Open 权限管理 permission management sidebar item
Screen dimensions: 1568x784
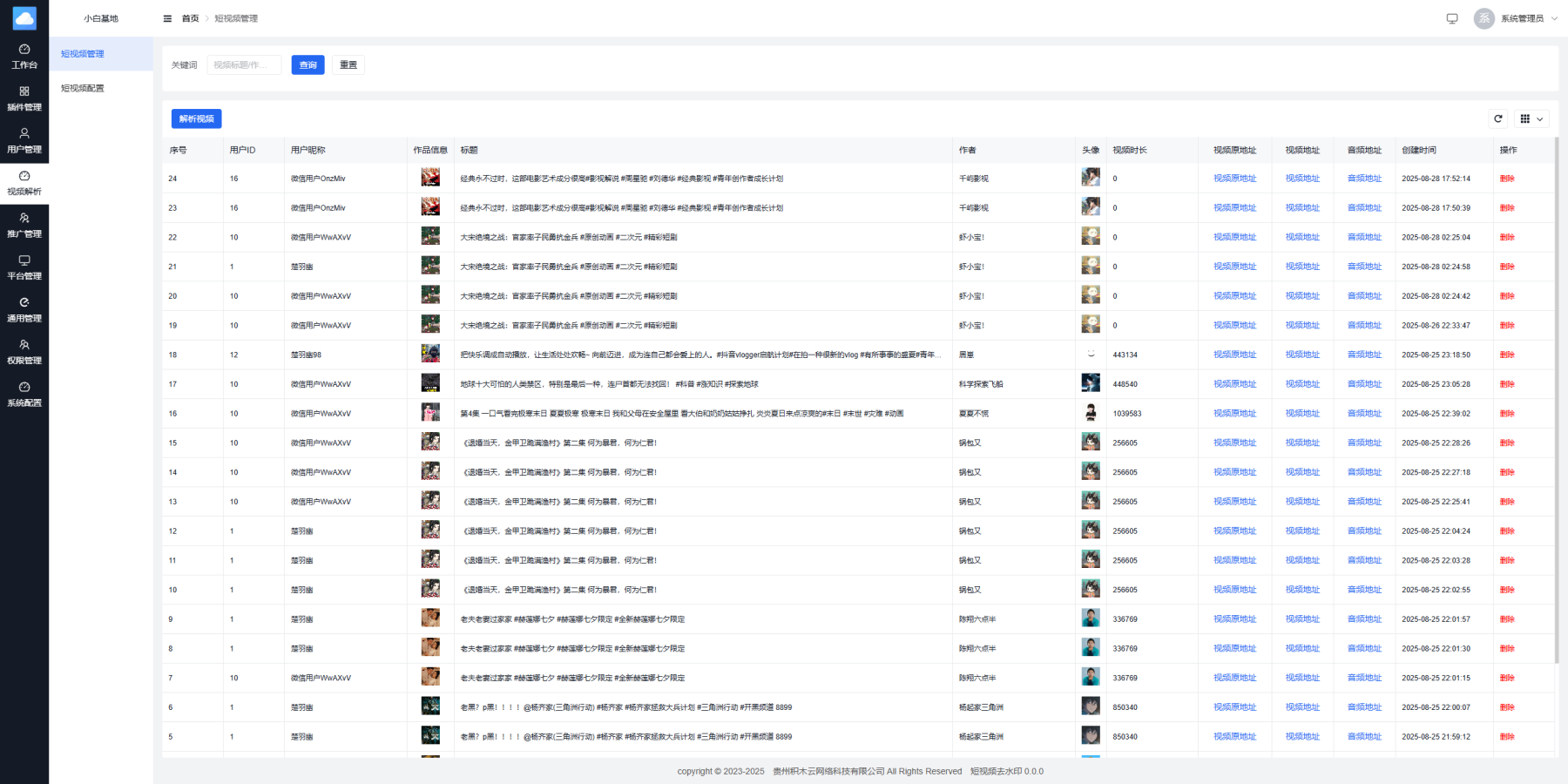pyautogui.click(x=24, y=352)
